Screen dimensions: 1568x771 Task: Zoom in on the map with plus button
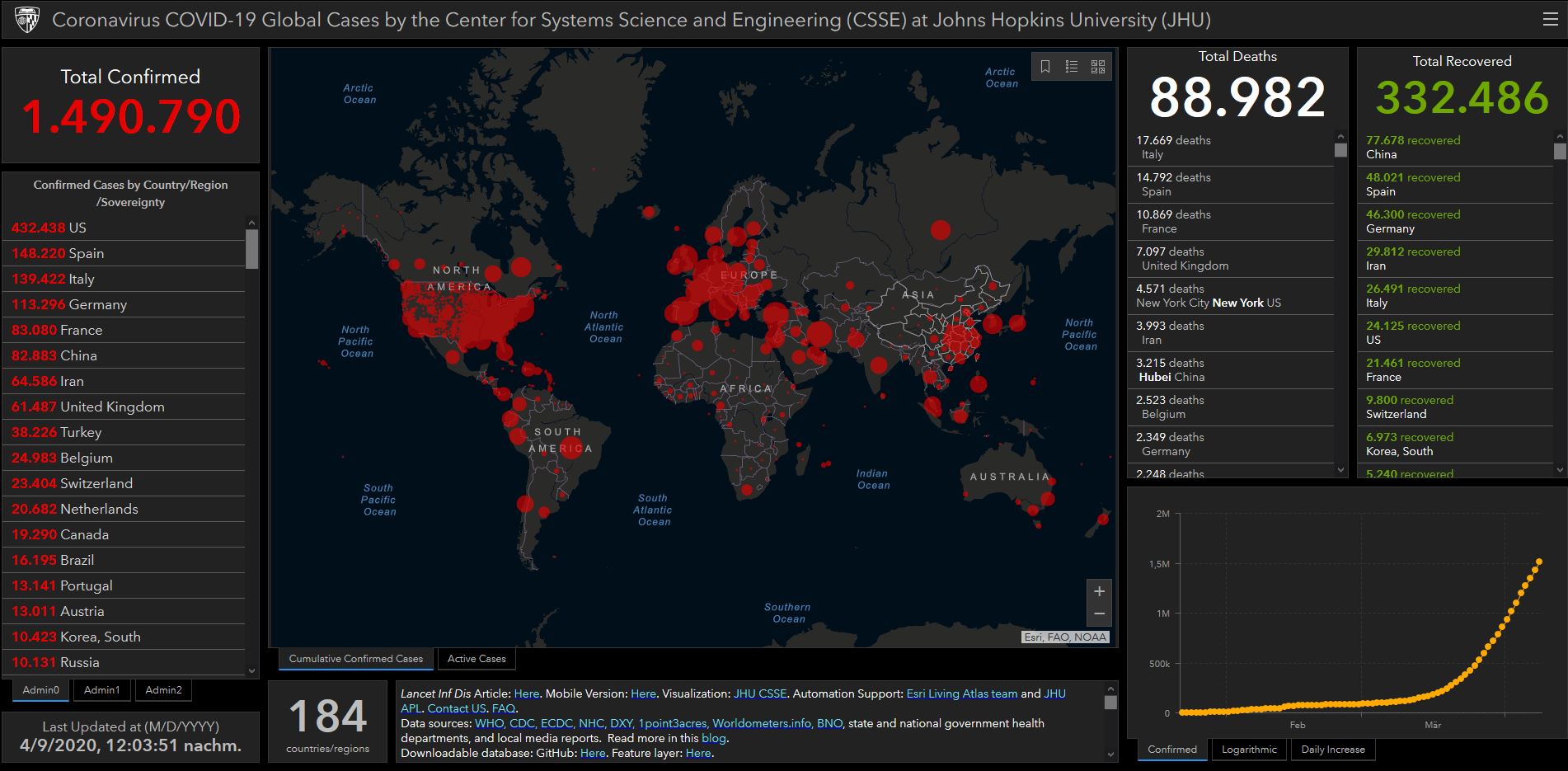(1099, 591)
